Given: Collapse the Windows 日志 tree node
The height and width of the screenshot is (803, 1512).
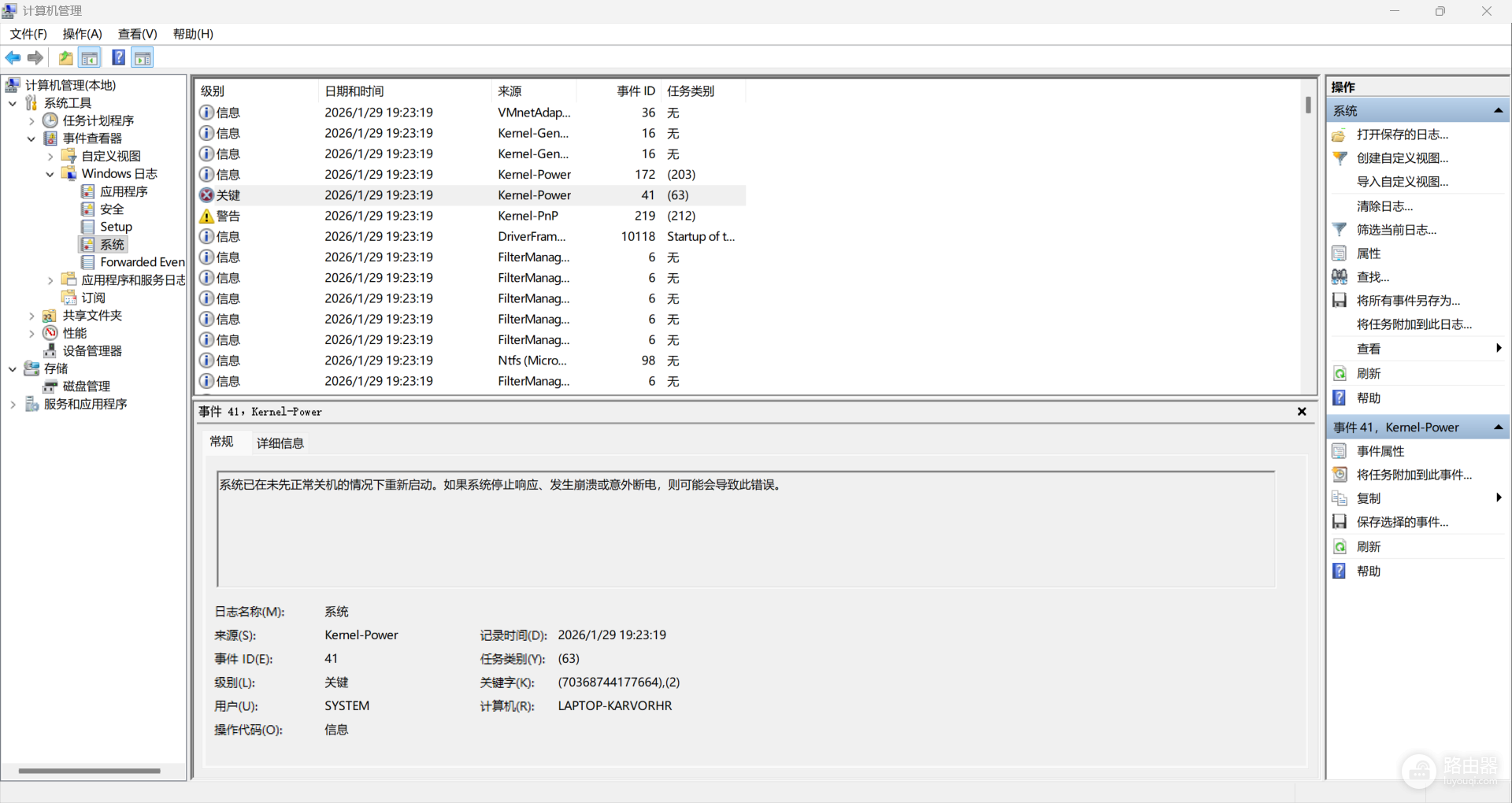Looking at the screenshot, I should click(x=50, y=174).
